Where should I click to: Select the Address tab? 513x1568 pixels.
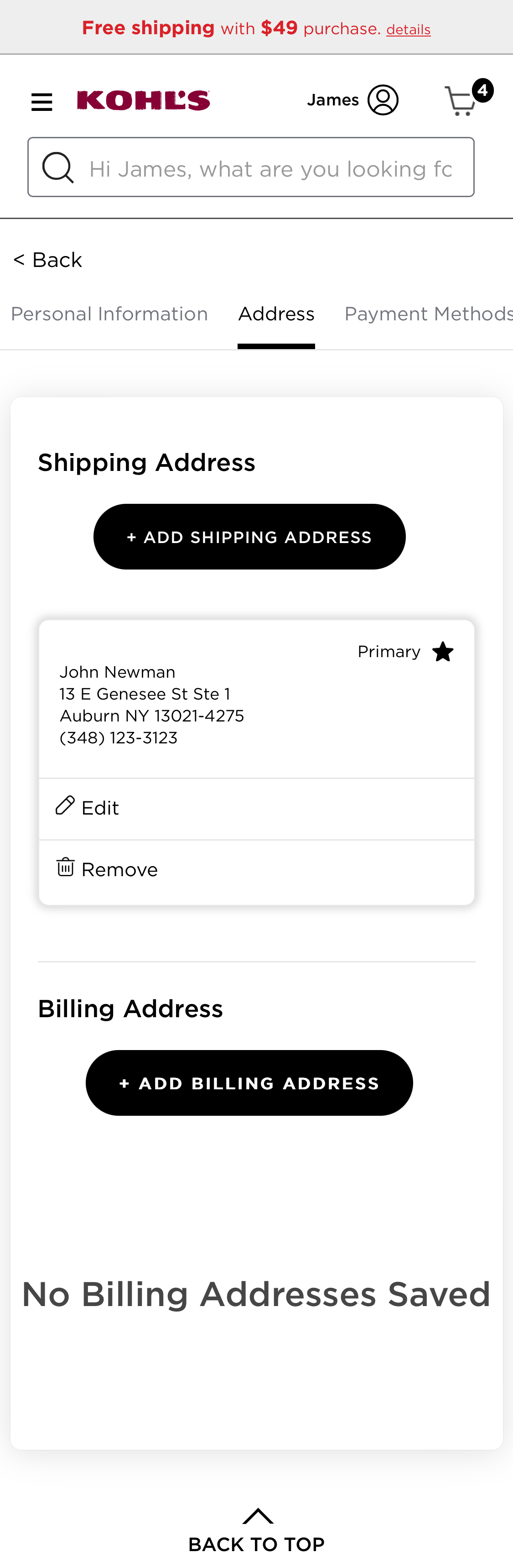coord(276,313)
